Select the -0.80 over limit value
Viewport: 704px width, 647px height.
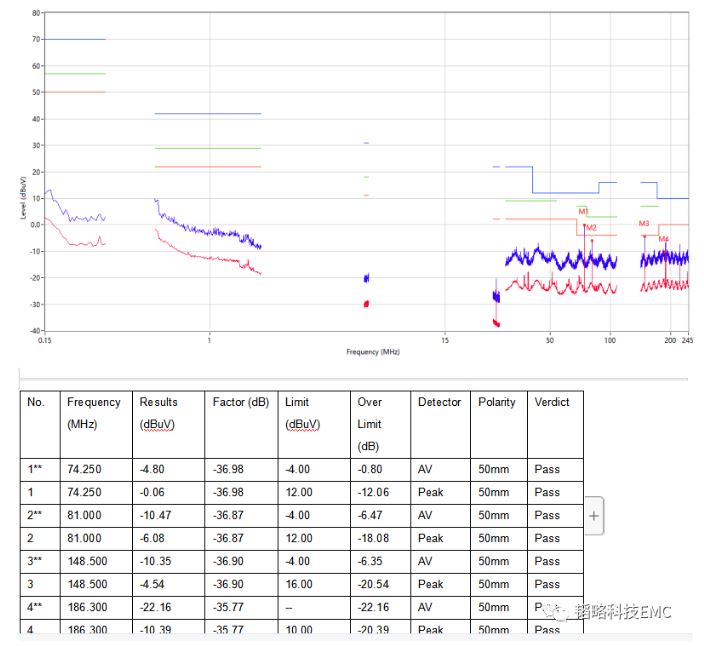click(x=369, y=469)
